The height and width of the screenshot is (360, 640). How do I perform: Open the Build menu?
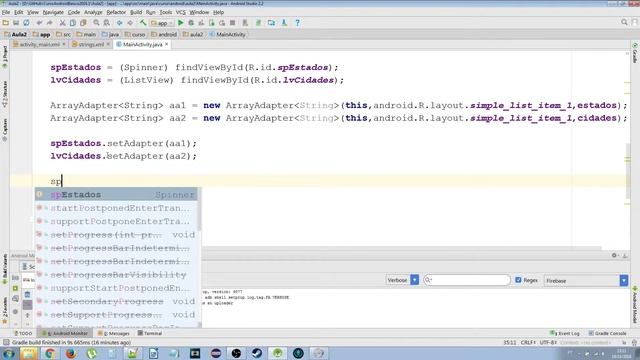click(136, 12)
